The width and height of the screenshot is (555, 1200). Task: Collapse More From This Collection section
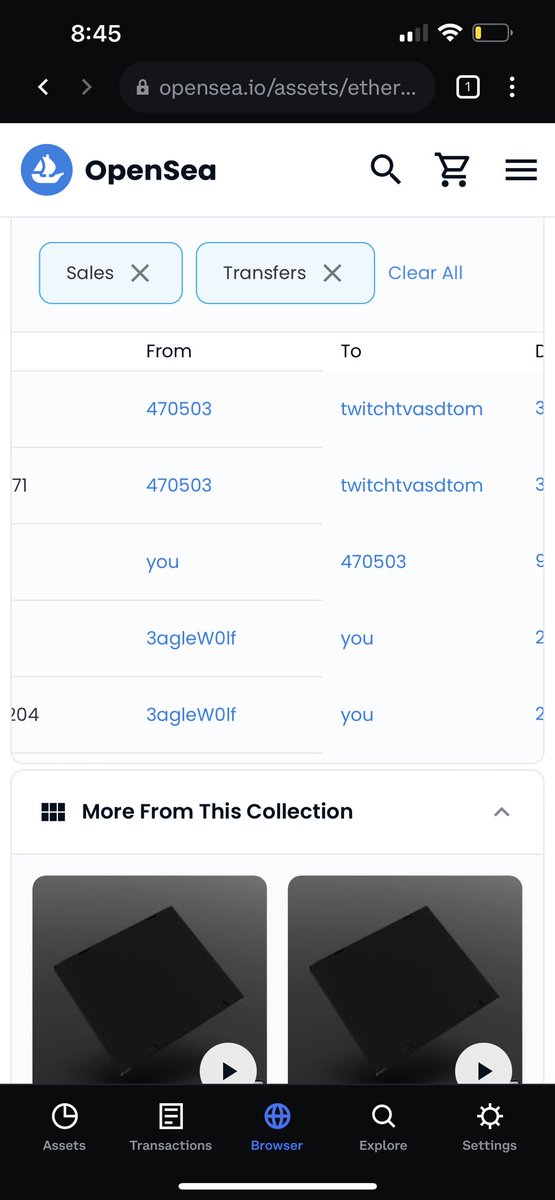[x=502, y=812]
